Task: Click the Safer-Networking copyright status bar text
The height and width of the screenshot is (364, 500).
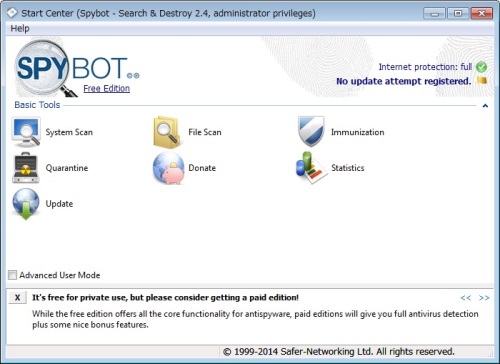Action: click(339, 351)
